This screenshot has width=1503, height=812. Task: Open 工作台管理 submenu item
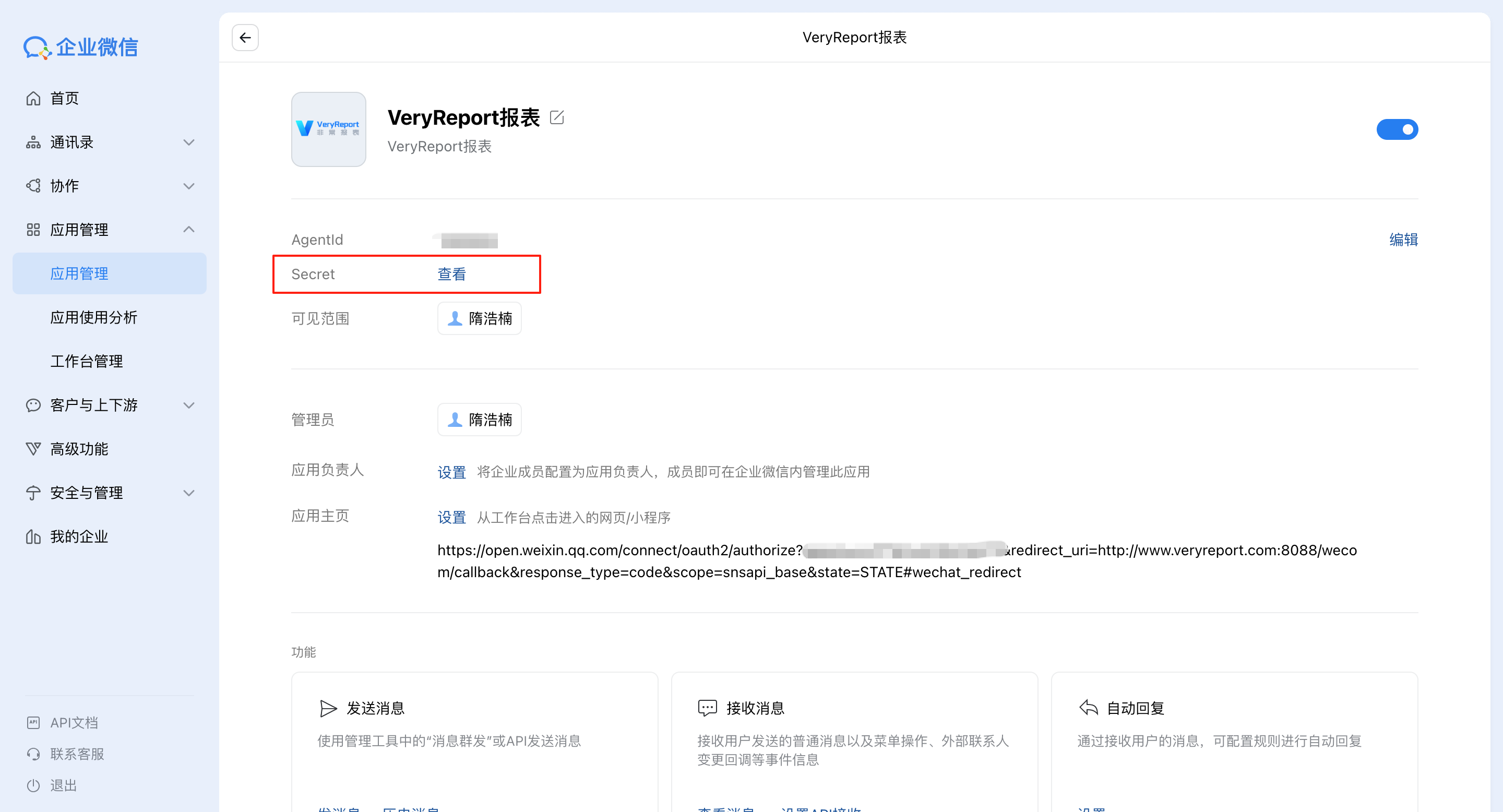(110, 361)
